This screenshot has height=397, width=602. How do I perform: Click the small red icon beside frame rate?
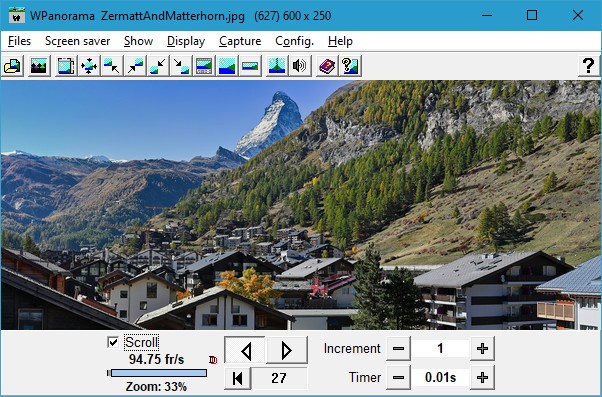[x=213, y=360]
